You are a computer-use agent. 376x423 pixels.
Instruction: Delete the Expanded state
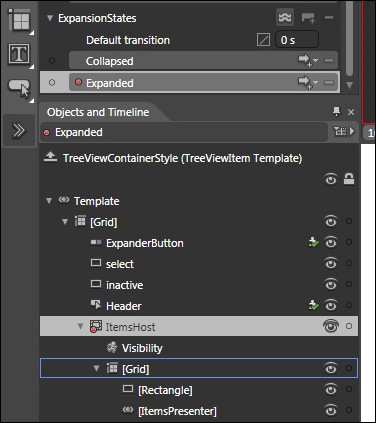(x=329, y=82)
